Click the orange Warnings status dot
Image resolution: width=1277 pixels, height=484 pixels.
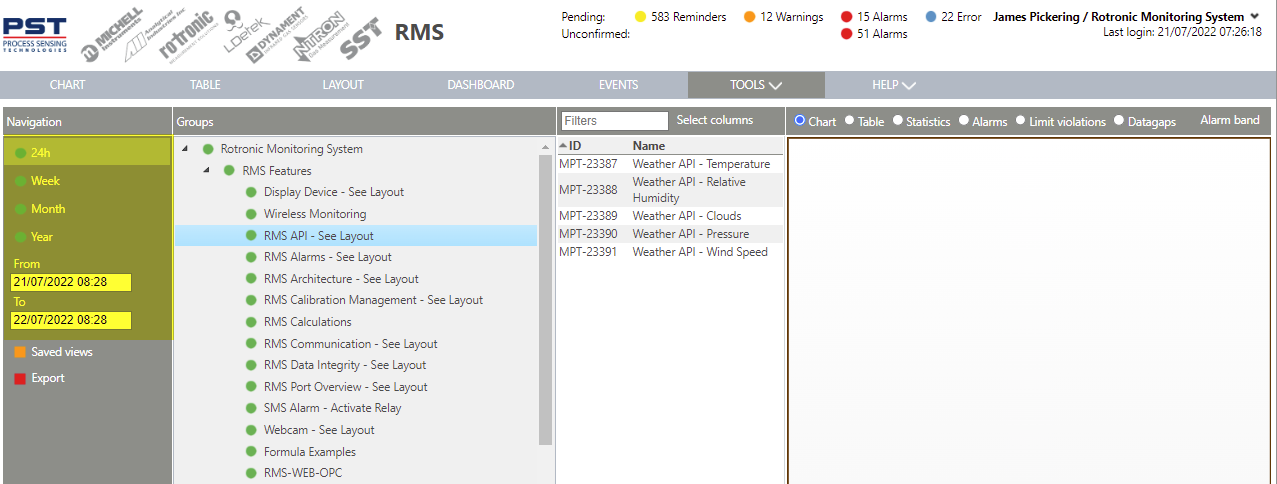[750, 17]
